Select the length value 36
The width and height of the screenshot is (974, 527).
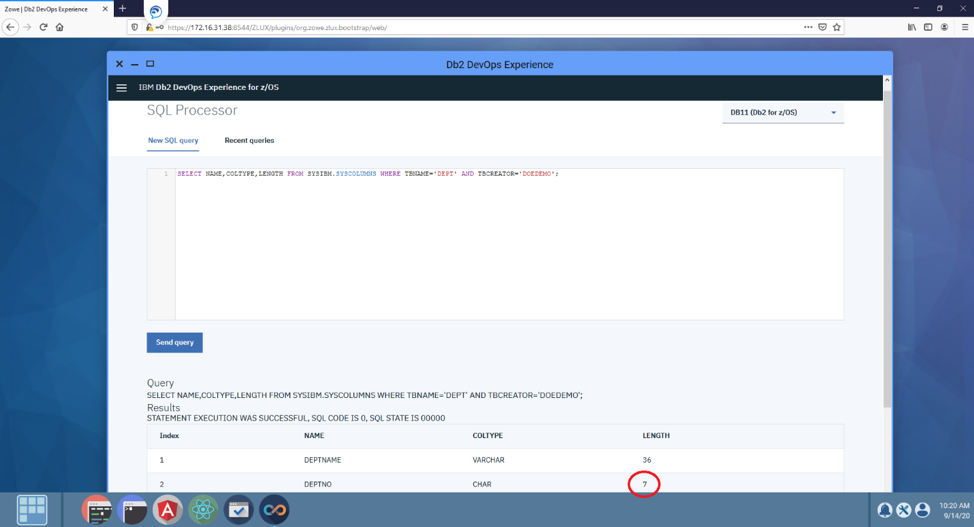647,460
